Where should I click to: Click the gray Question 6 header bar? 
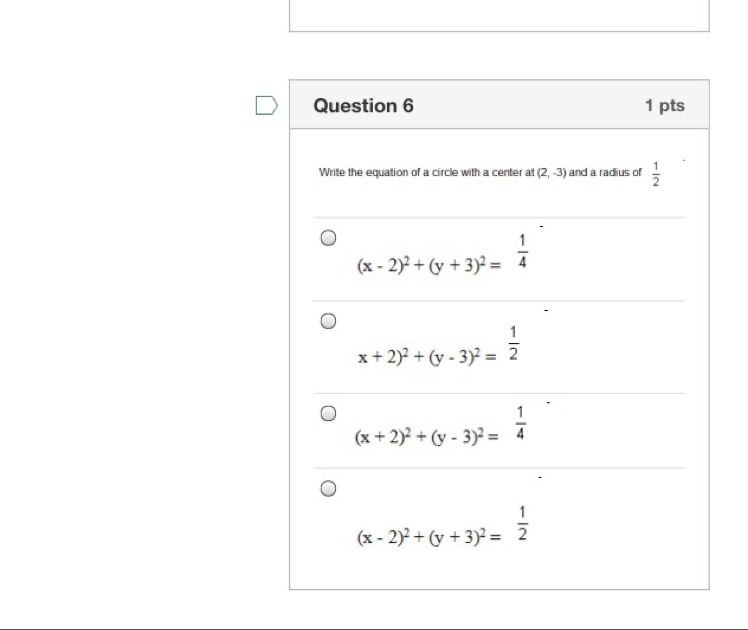point(520,106)
